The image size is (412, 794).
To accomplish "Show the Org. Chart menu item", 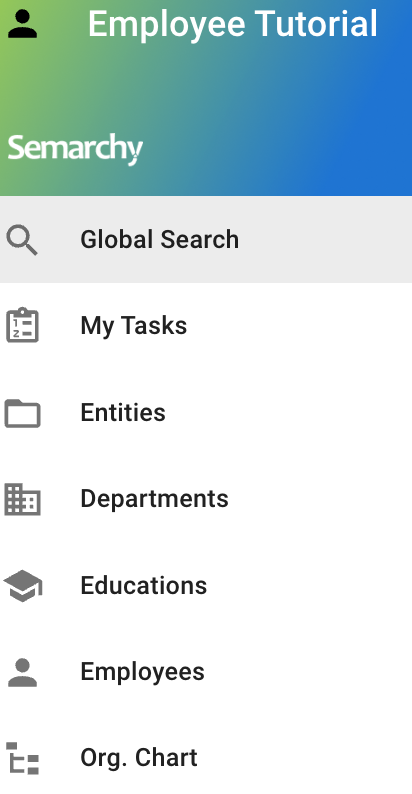I will click(x=206, y=758).
